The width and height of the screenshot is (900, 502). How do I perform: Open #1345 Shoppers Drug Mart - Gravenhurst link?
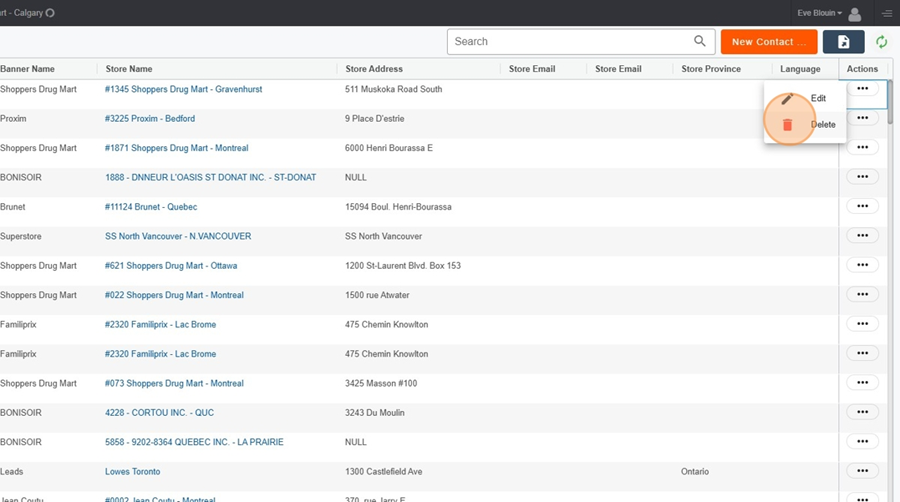(183, 89)
